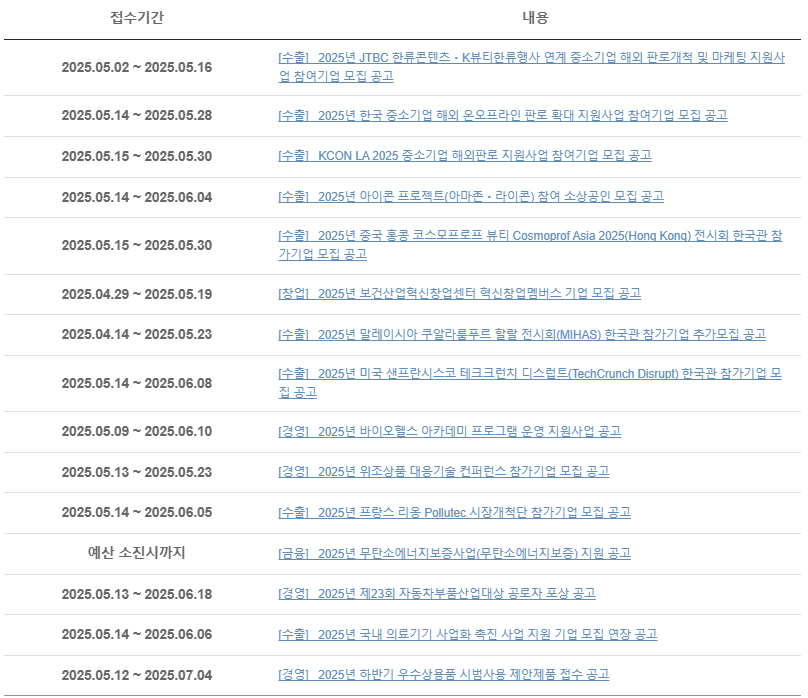Select date range 2025.05.13 ~ 2025.05.23
Image resolution: width=808 pixels, height=698 pixels.
[x=137, y=472]
